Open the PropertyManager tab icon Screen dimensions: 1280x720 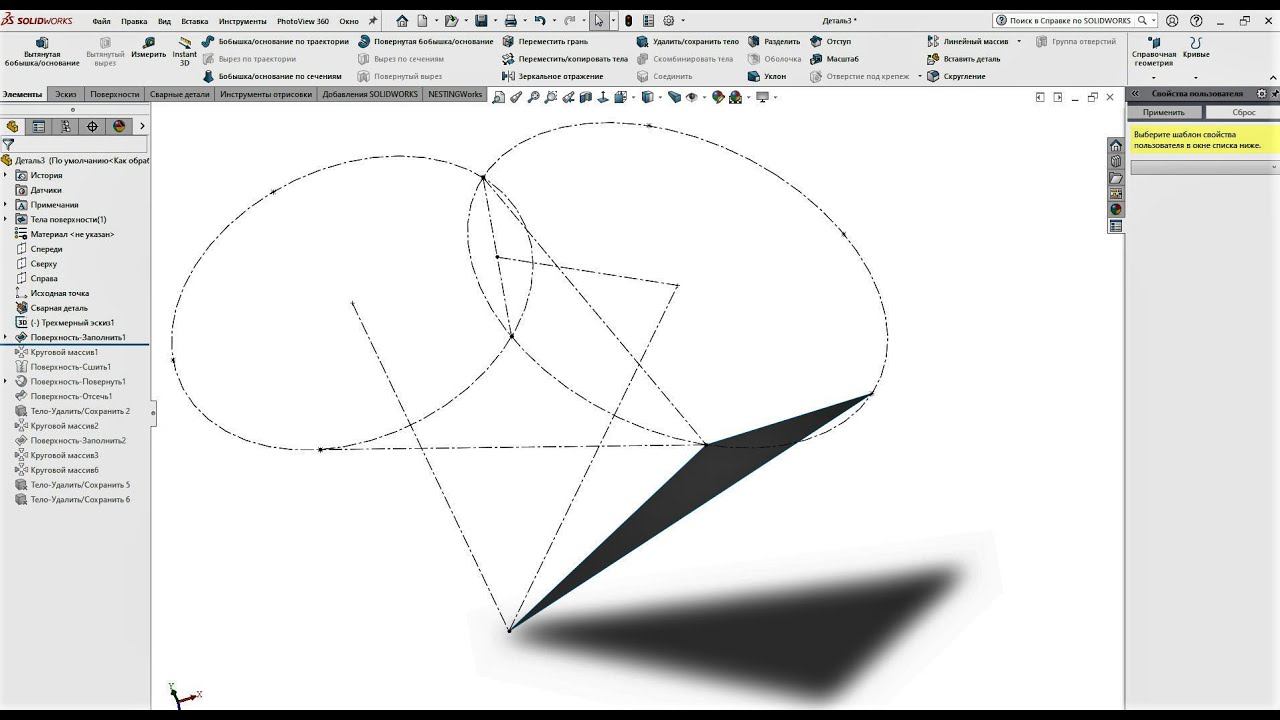39,126
